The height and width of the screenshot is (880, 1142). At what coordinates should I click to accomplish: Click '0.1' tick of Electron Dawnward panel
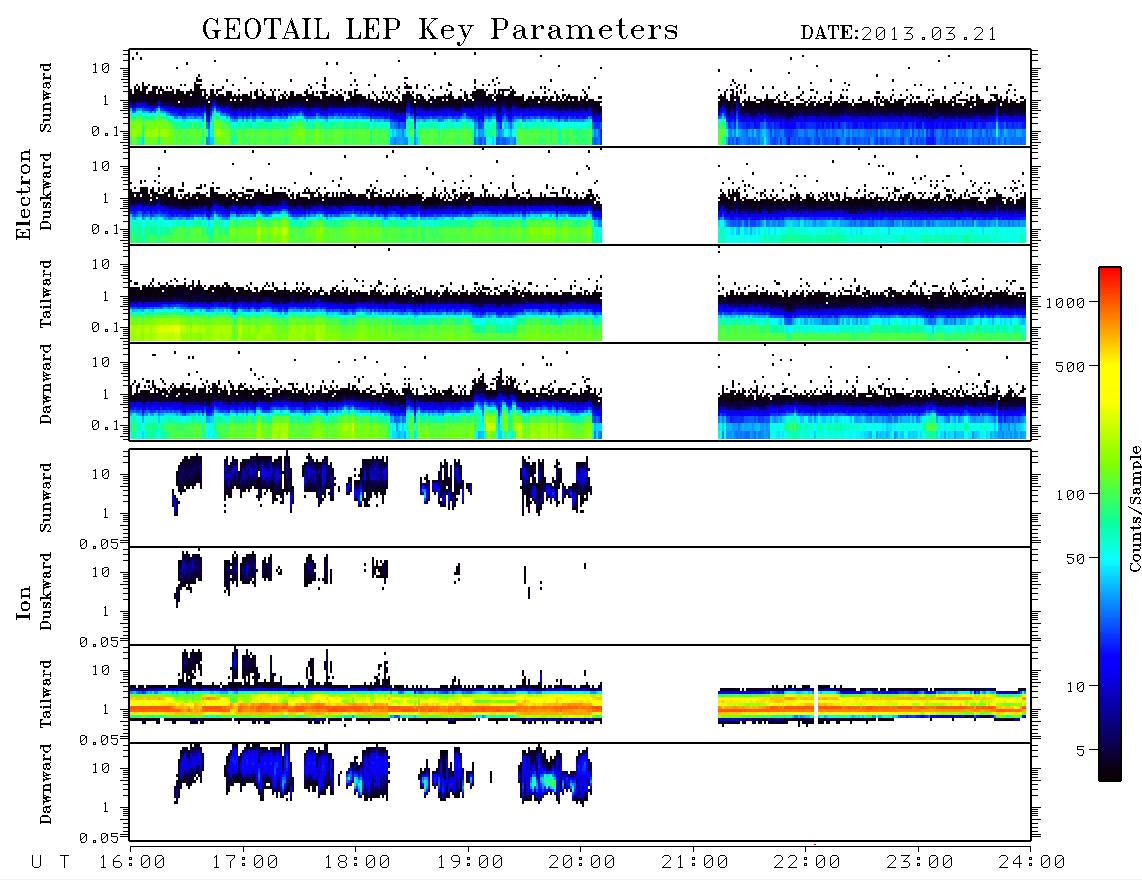[x=105, y=425]
